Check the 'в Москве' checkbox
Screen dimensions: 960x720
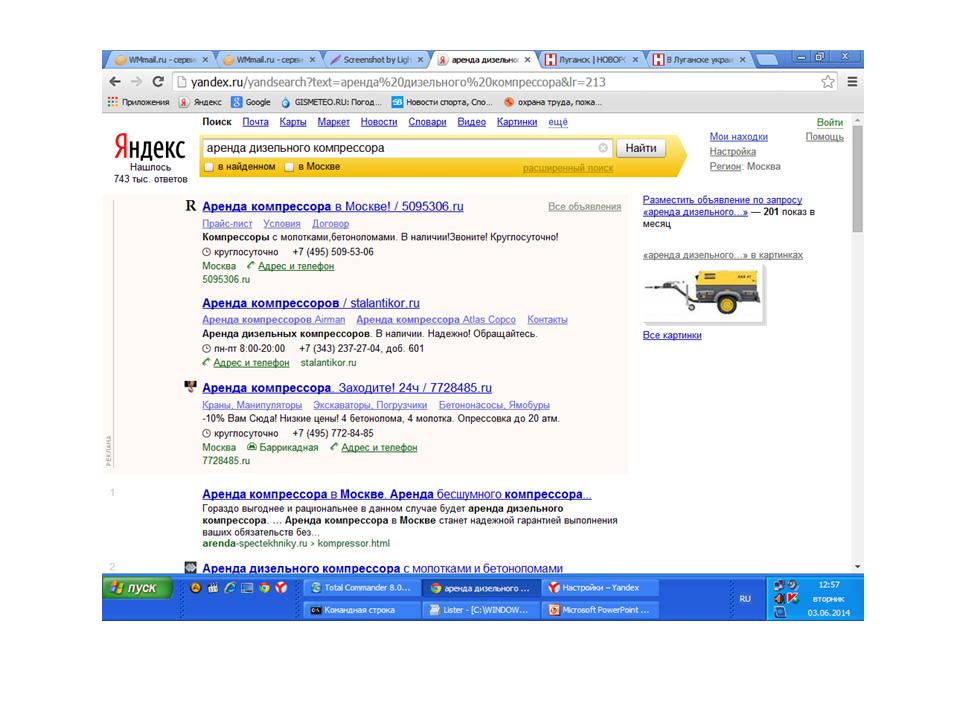click(x=289, y=167)
